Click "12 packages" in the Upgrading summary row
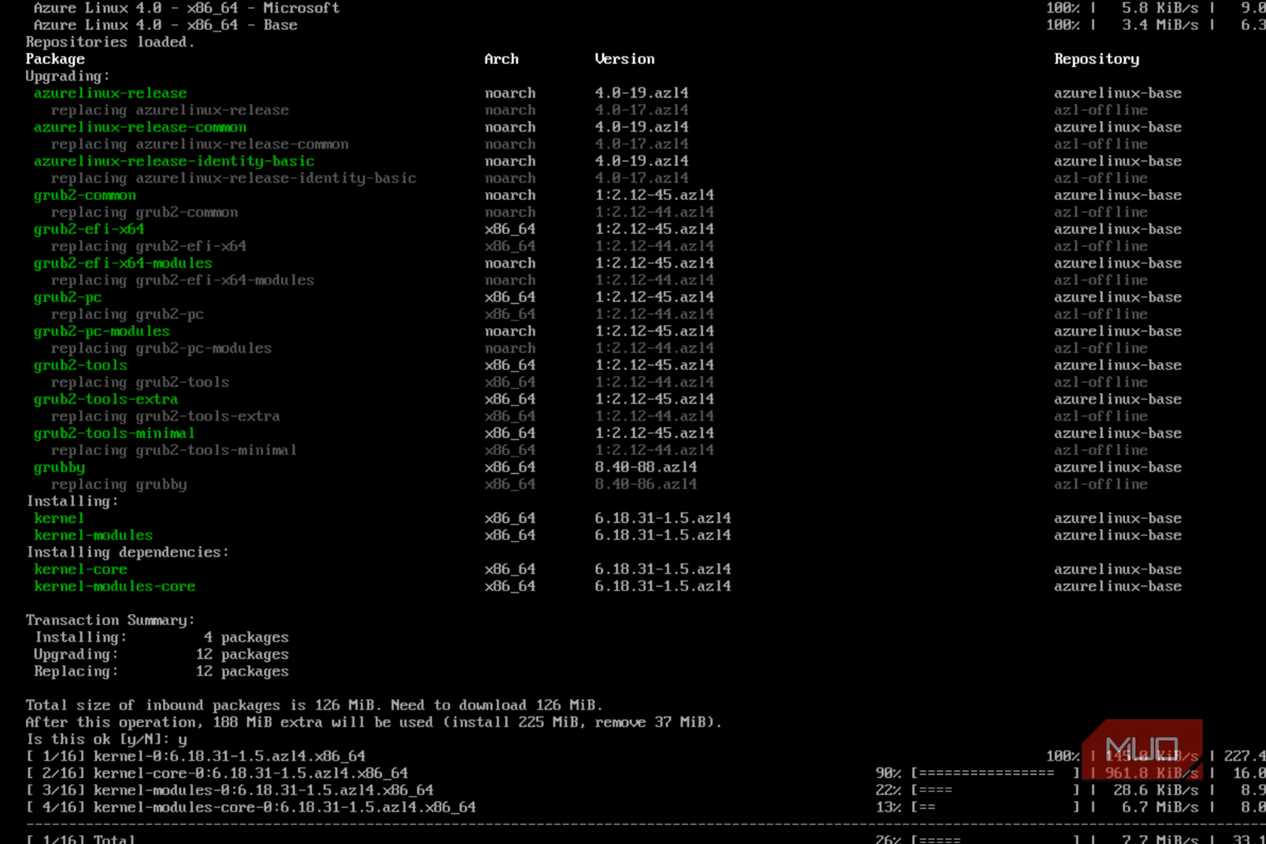The image size is (1266, 844). pyautogui.click(x=242, y=654)
